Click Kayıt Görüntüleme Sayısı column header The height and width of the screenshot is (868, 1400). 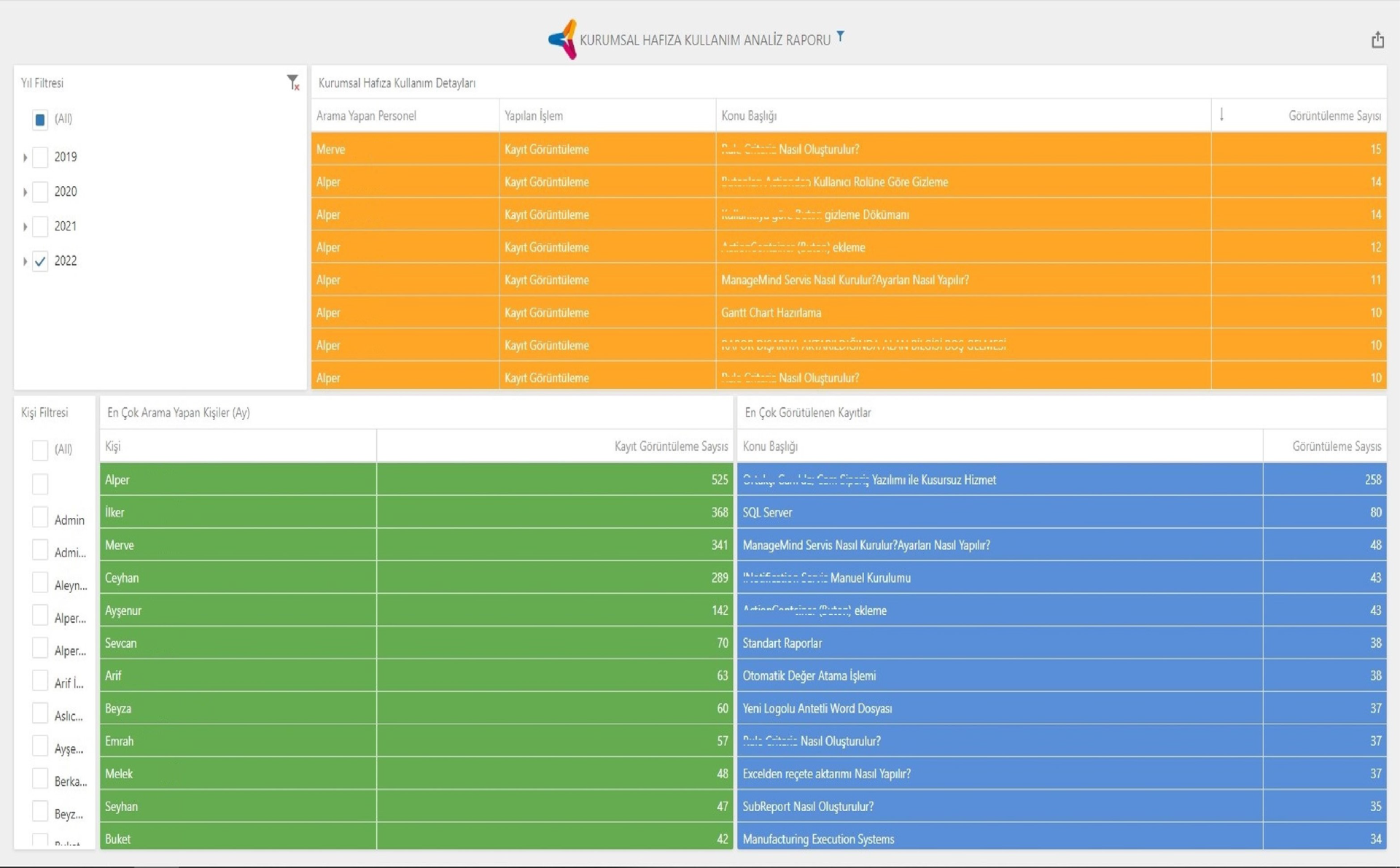(x=670, y=446)
